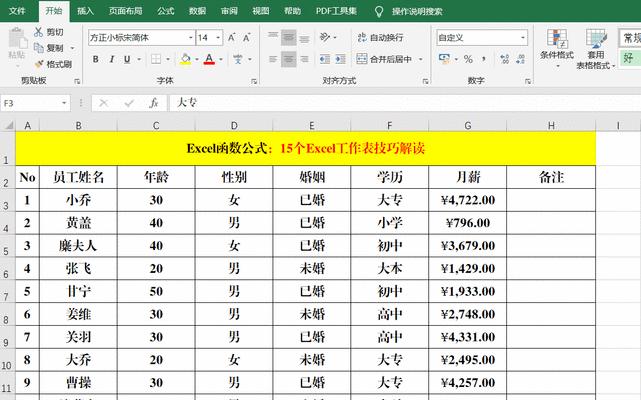Screen dimensions: 641x400
Task: Open the 文件 menu
Action: coord(17,11)
